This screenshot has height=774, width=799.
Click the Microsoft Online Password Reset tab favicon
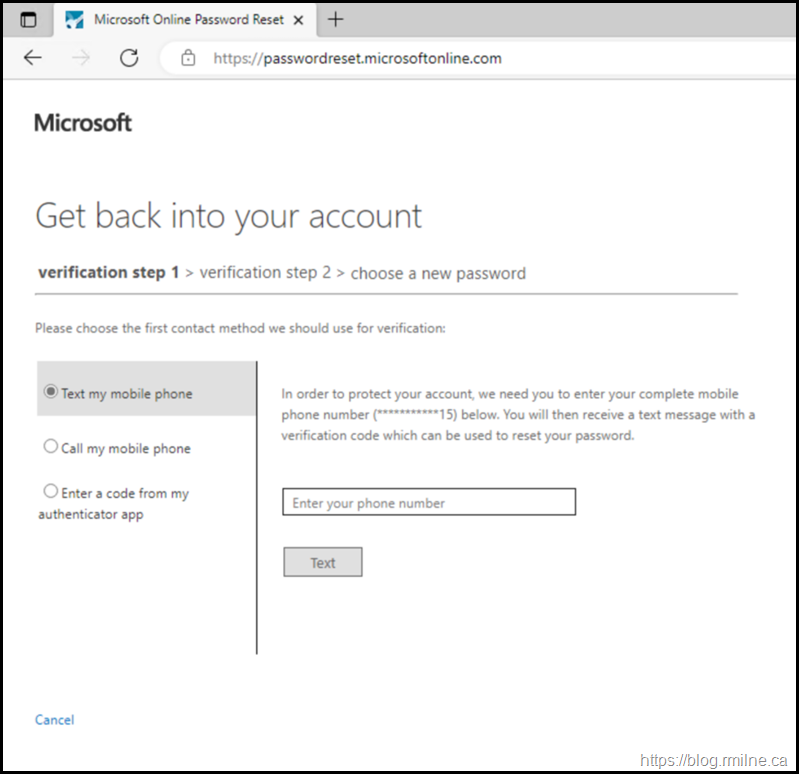click(74, 20)
